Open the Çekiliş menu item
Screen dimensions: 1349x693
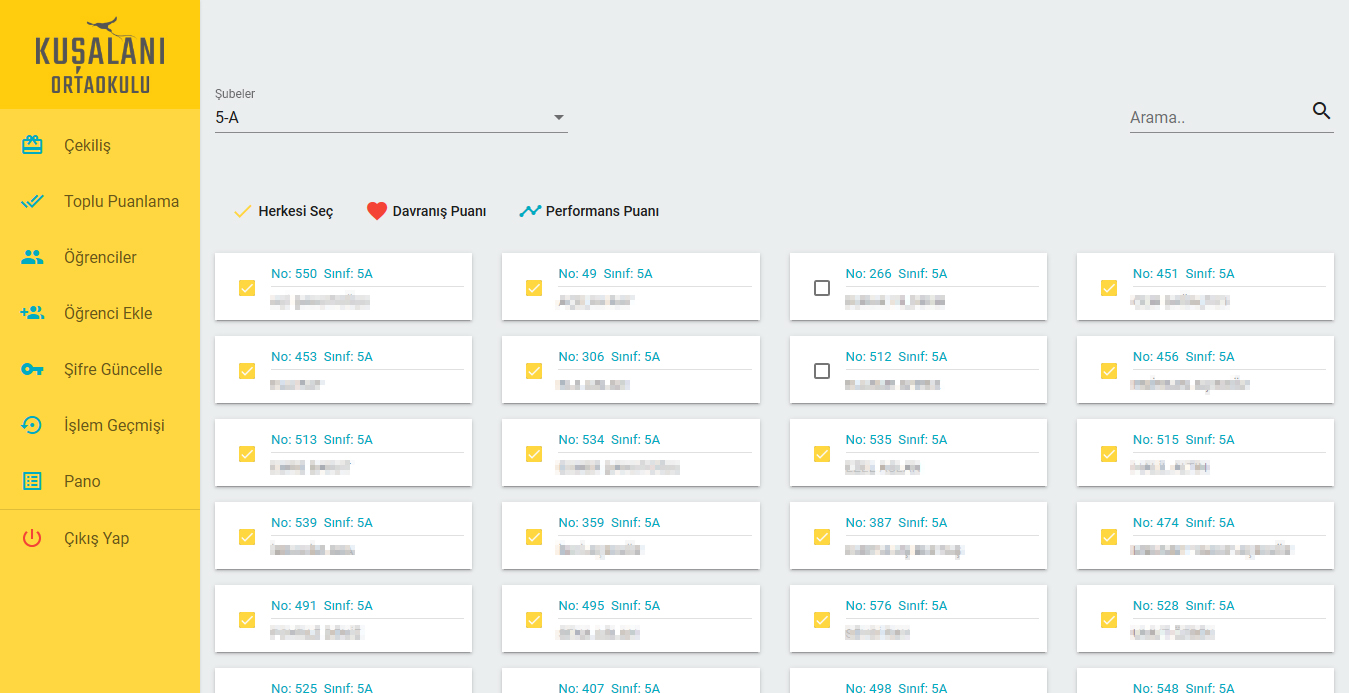coord(100,145)
